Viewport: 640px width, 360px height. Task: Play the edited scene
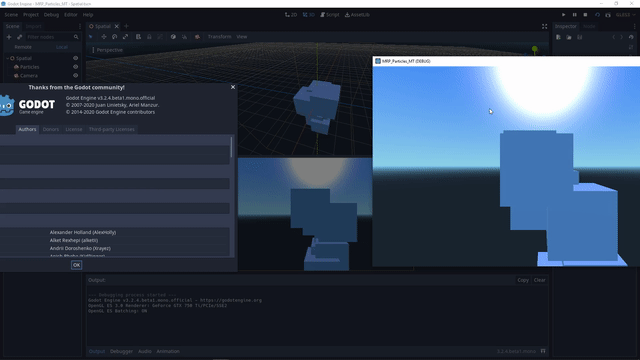coord(597,15)
